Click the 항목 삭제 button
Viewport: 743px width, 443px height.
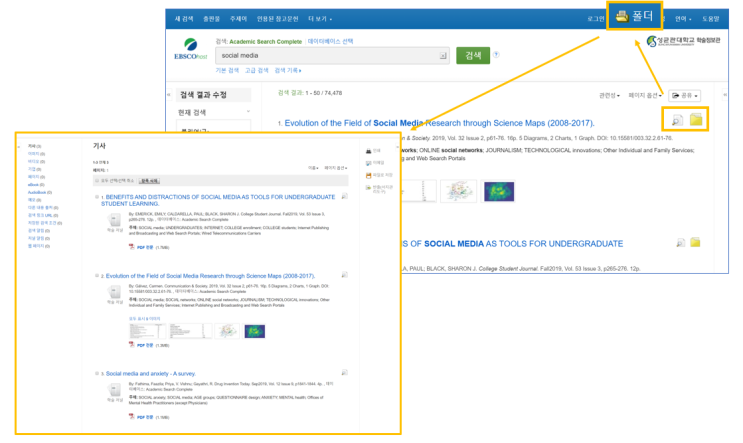click(x=150, y=181)
